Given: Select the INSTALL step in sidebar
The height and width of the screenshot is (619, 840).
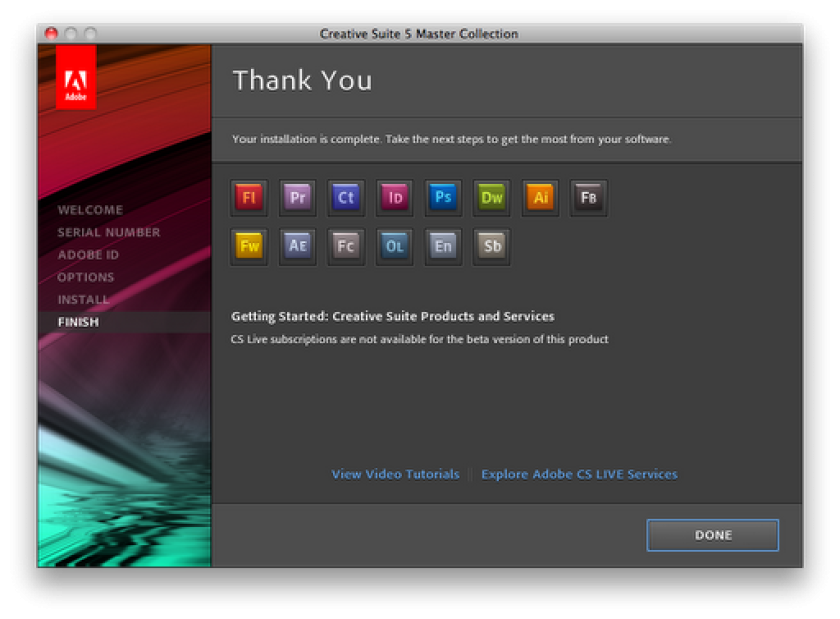Looking at the screenshot, I should coord(84,300).
